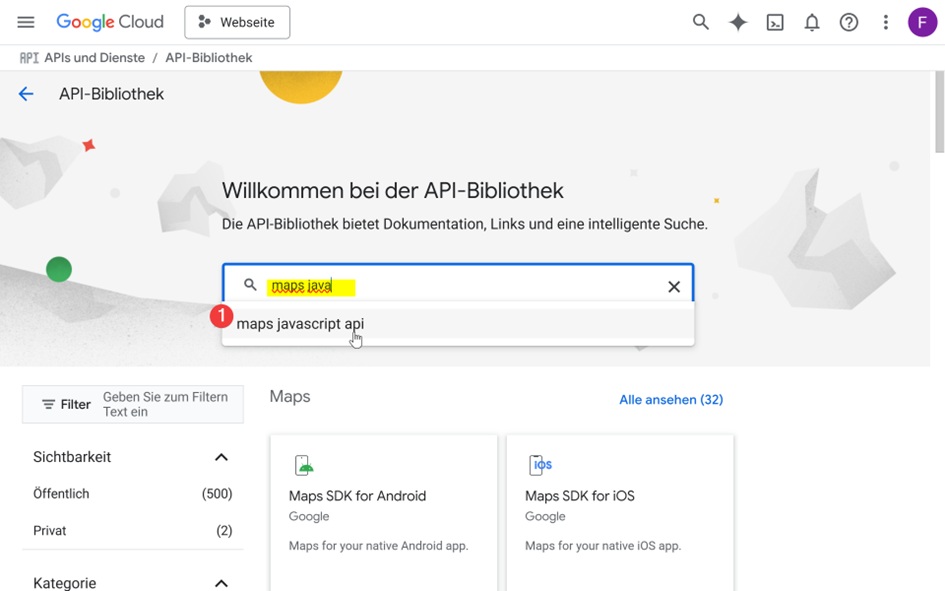Activate Cloud Shell terminal icon
The image size is (945, 591).
pos(775,23)
